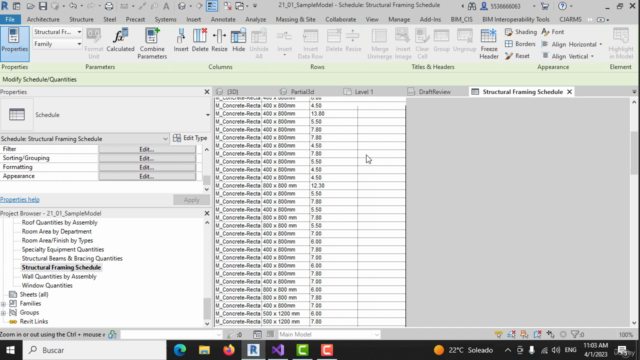Image resolution: width=640 pixels, height=360 pixels.
Task: Click the Save icon in quick access
Action: coord(43,6)
